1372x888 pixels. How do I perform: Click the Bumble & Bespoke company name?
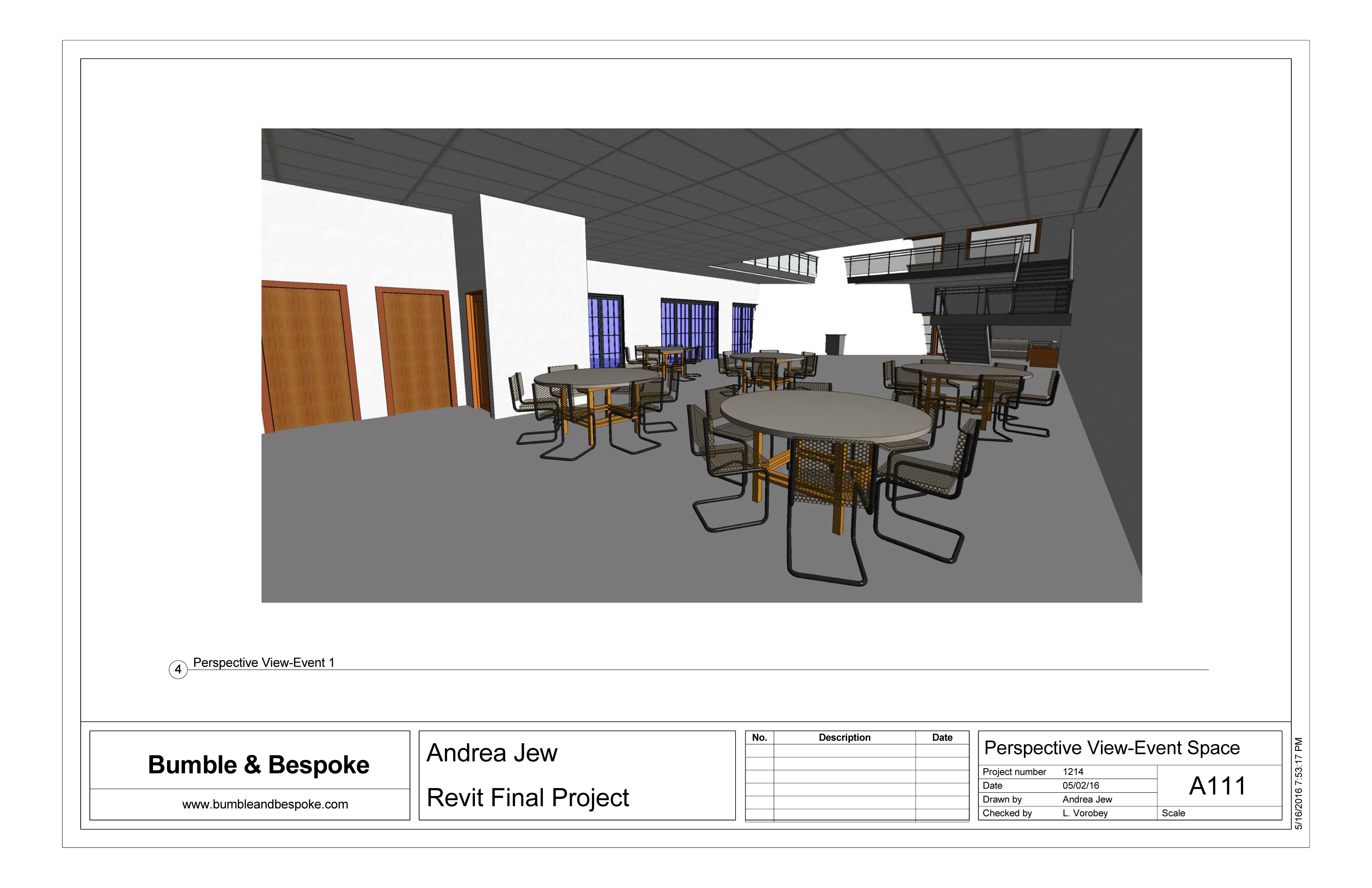pos(258,764)
